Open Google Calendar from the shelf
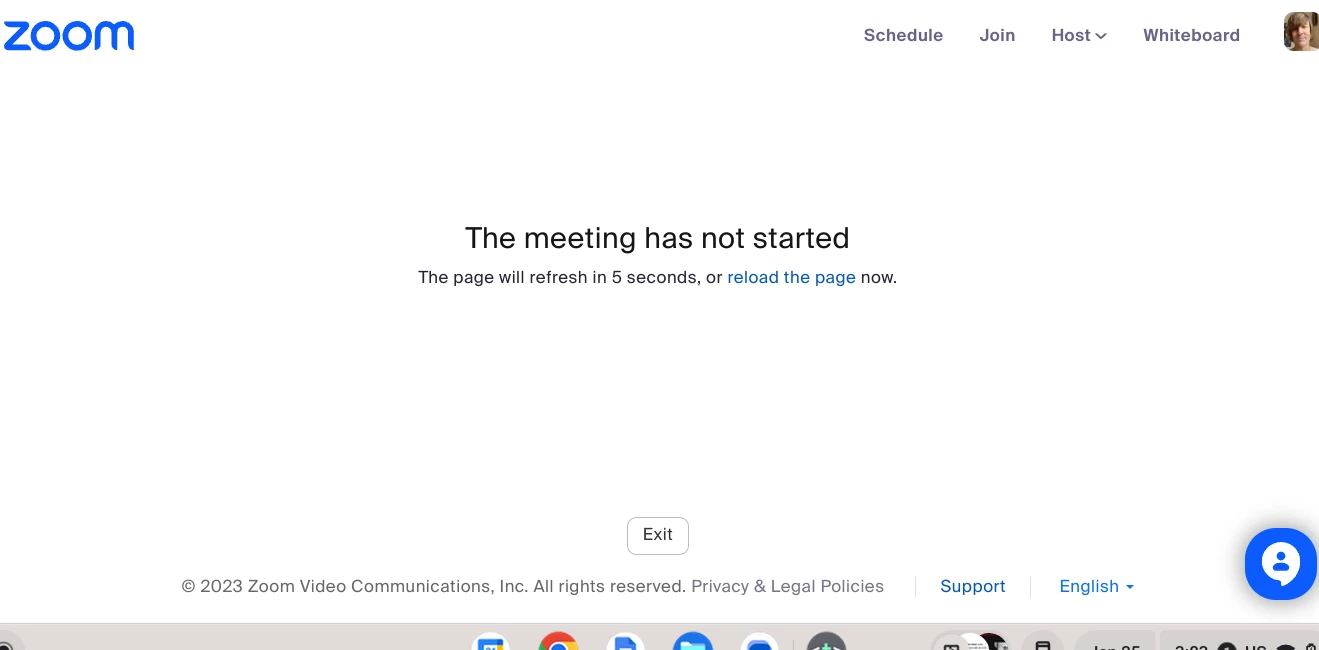Viewport: 1319px width, 650px height. pos(491,642)
